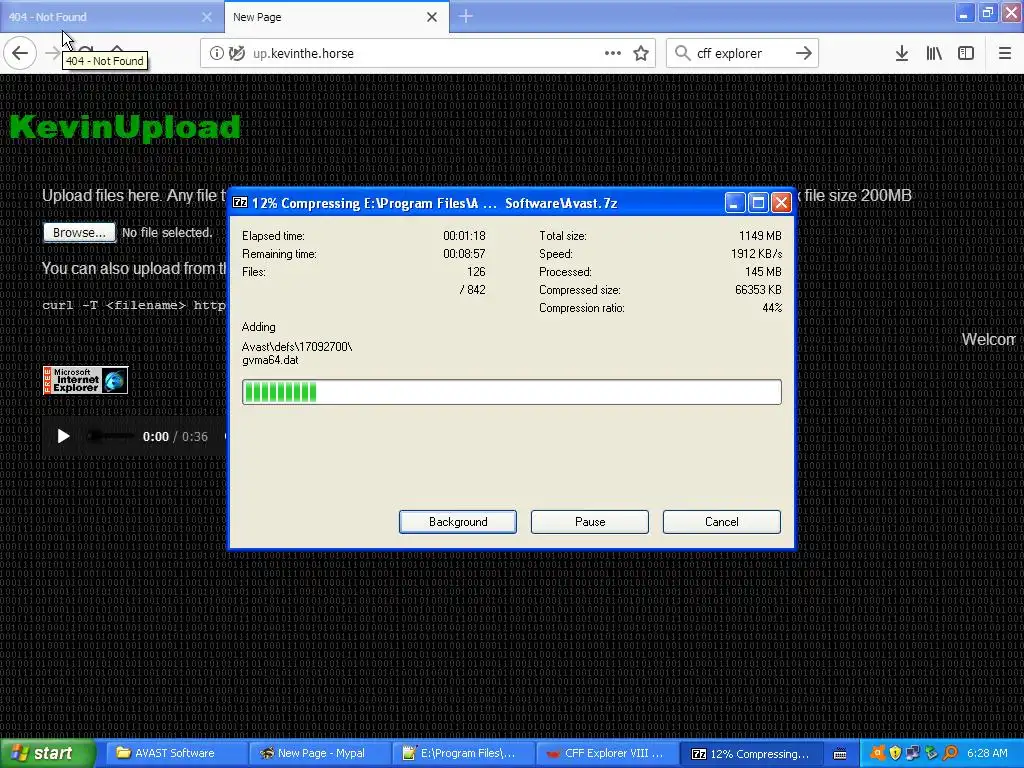
Task: Bookmark this page with the star icon
Action: point(641,53)
